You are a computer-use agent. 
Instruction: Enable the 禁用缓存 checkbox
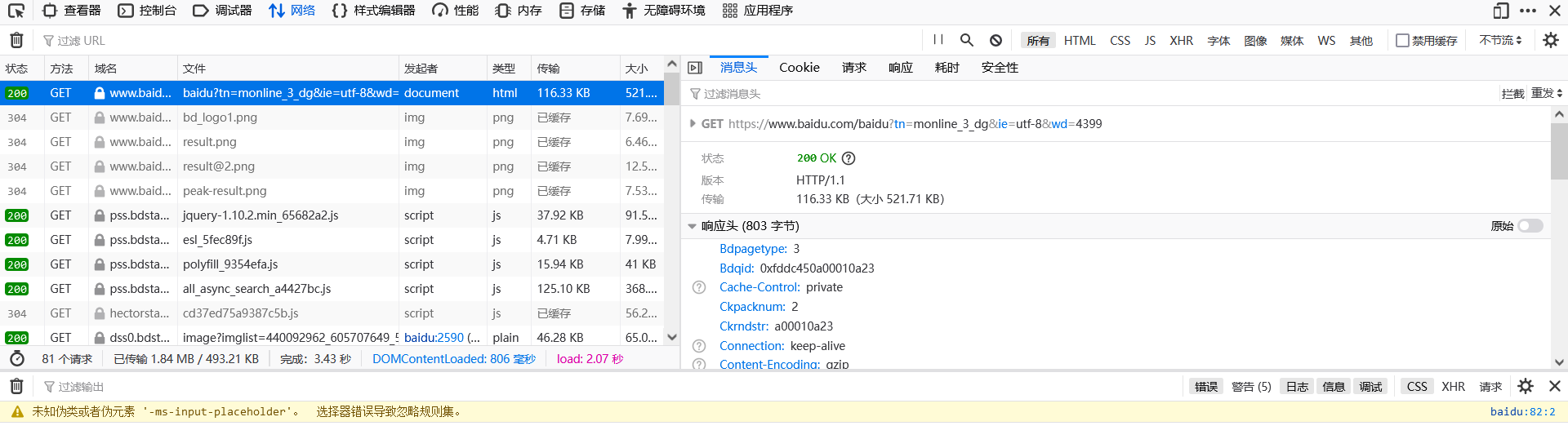pos(1402,40)
